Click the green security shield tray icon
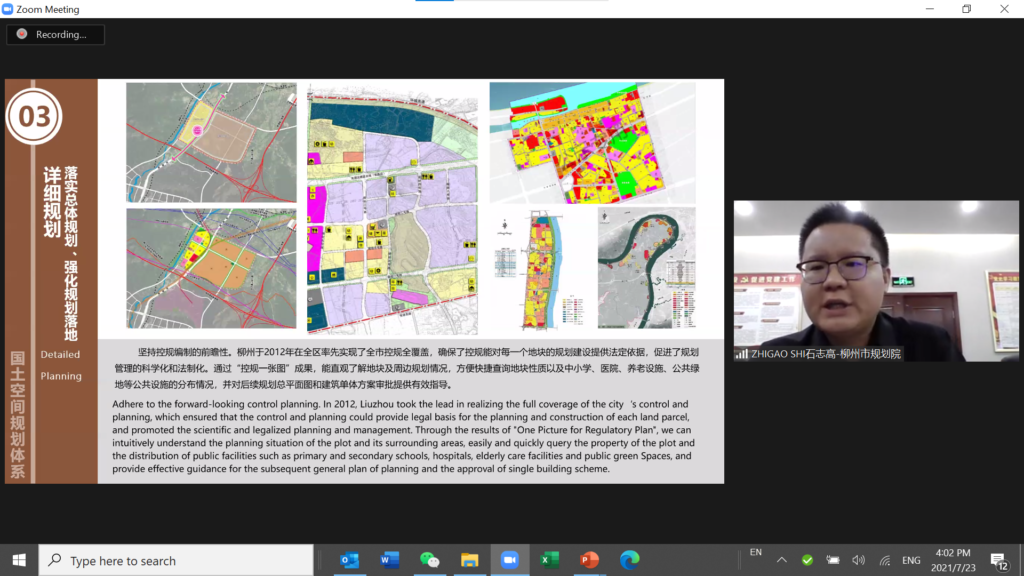Viewport: 1024px width, 576px height. [807, 560]
